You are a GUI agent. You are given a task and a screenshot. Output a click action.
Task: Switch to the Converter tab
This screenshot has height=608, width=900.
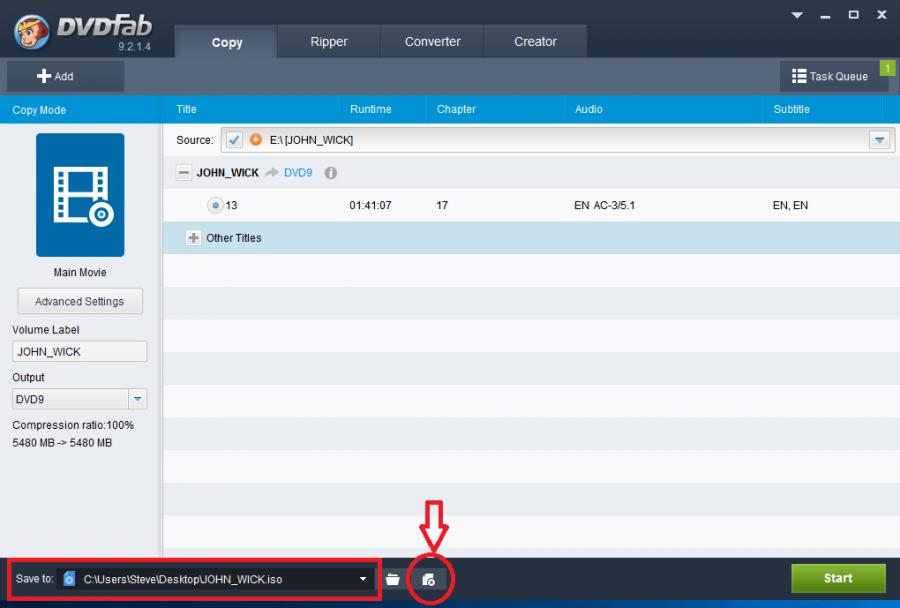pyautogui.click(x=432, y=42)
